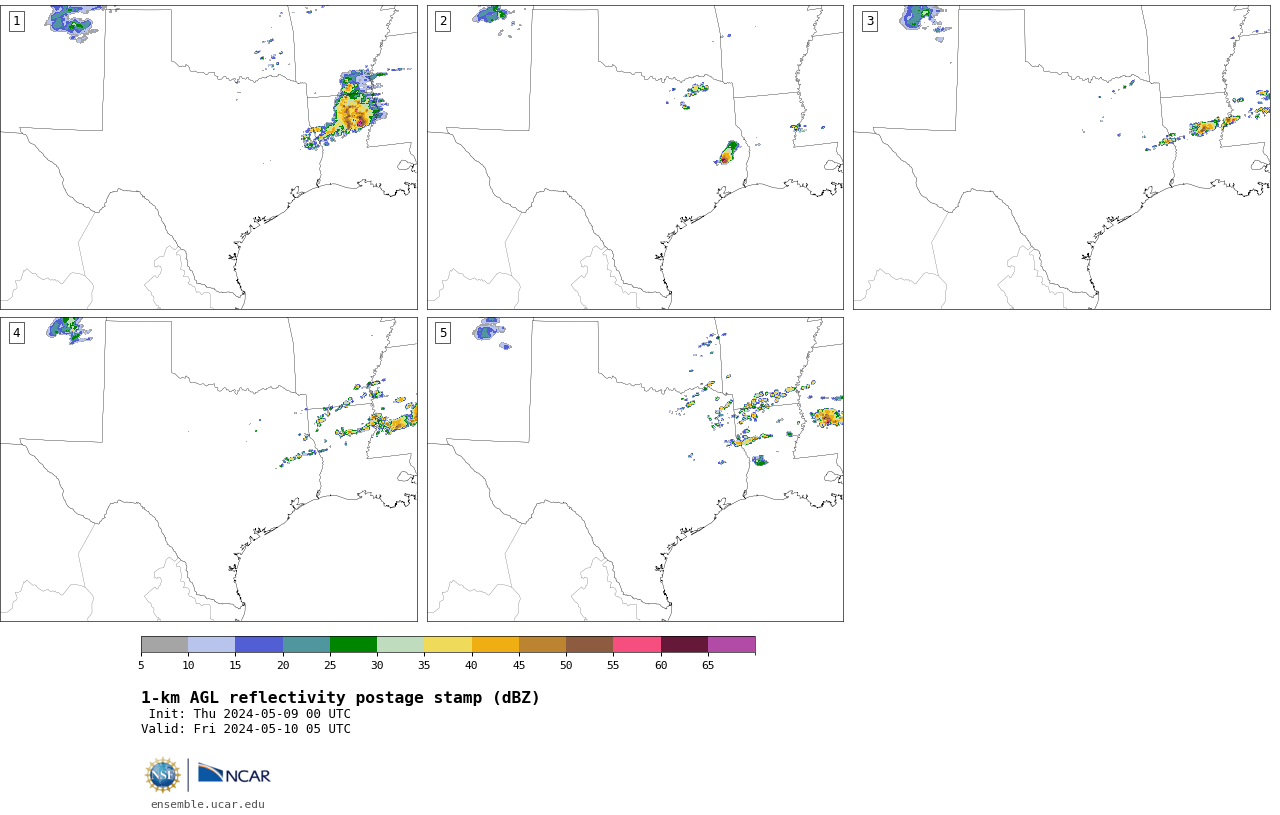This screenshot has height=815, width=1280.
Task: Click the colorbar tick label 35
Action: click(x=424, y=665)
